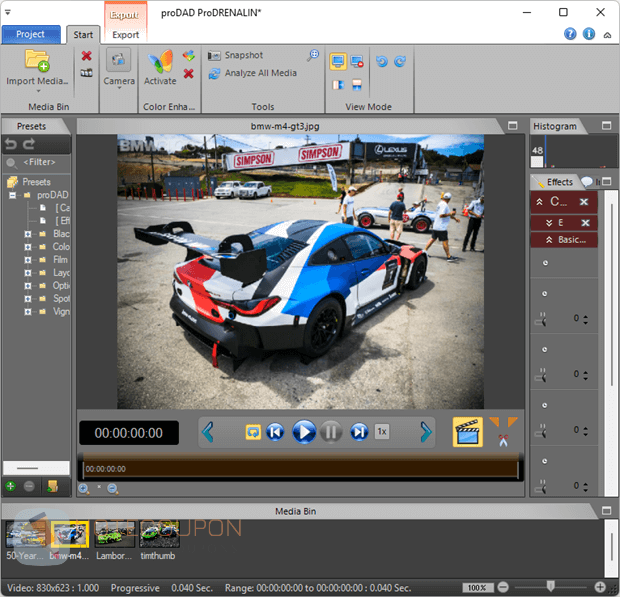Click the scissors trim icon
This screenshot has width=620, height=597.
[x=503, y=440]
